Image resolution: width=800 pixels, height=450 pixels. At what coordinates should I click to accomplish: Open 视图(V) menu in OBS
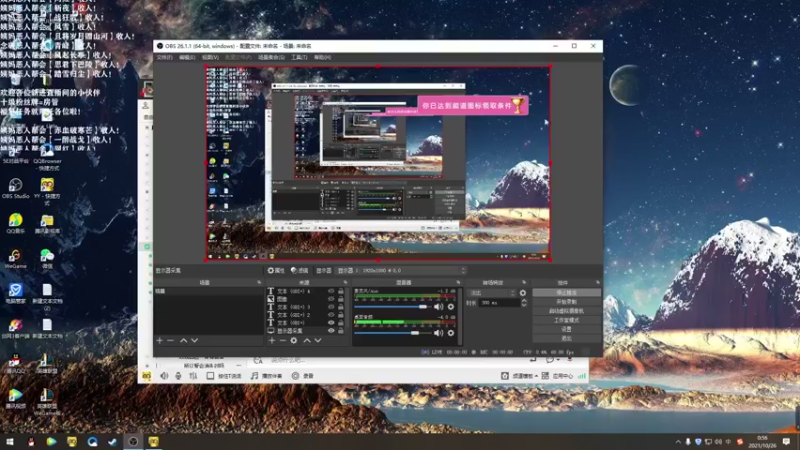(x=210, y=58)
